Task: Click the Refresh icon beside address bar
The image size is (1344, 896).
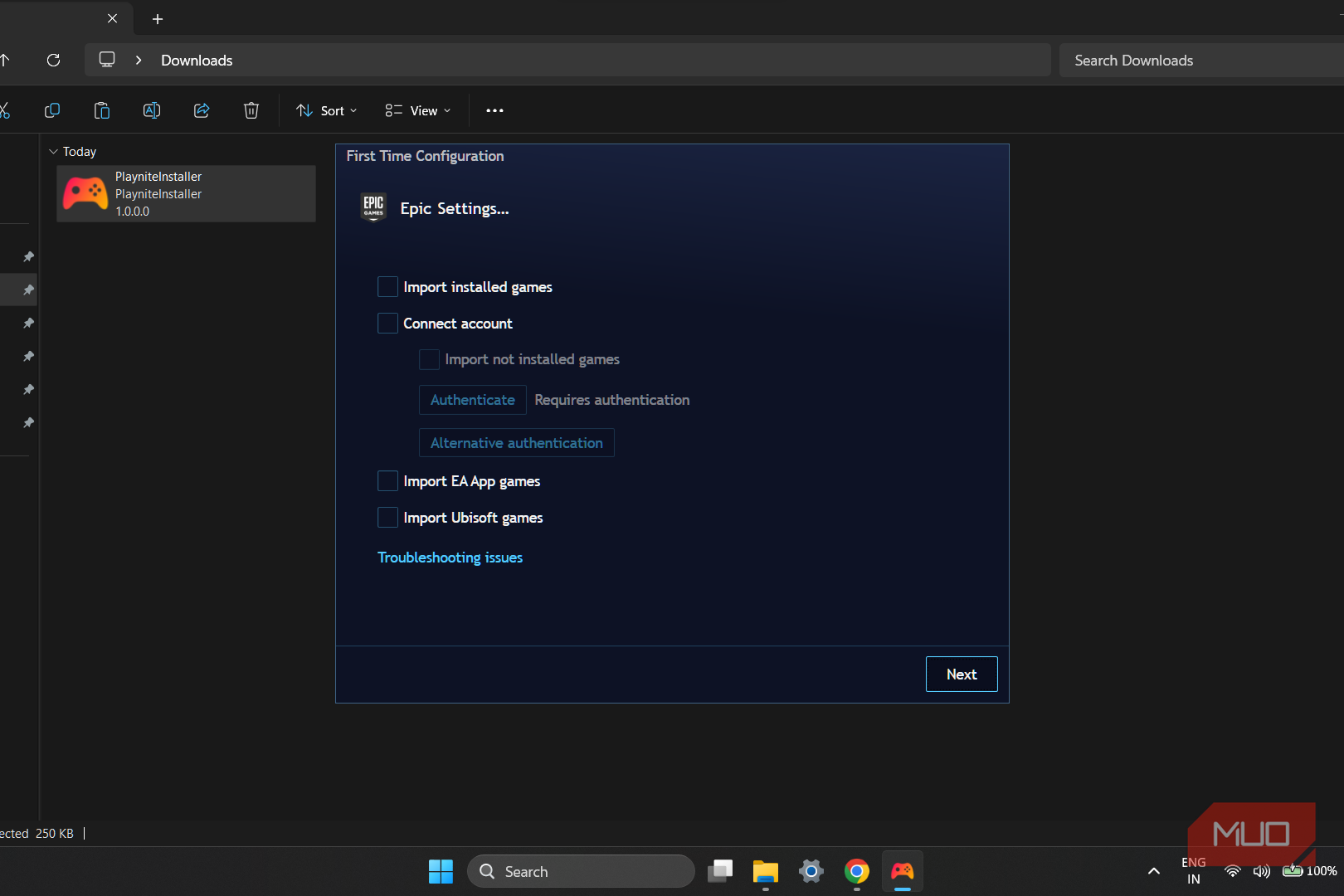Action: click(x=54, y=60)
